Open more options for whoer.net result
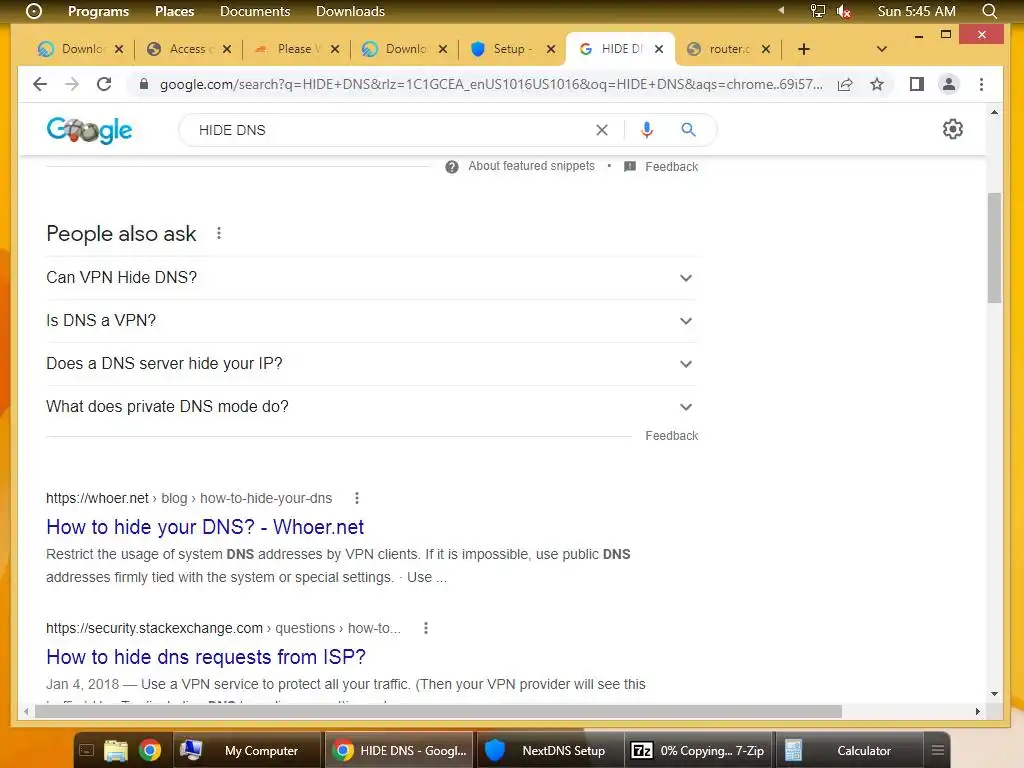 (357, 498)
